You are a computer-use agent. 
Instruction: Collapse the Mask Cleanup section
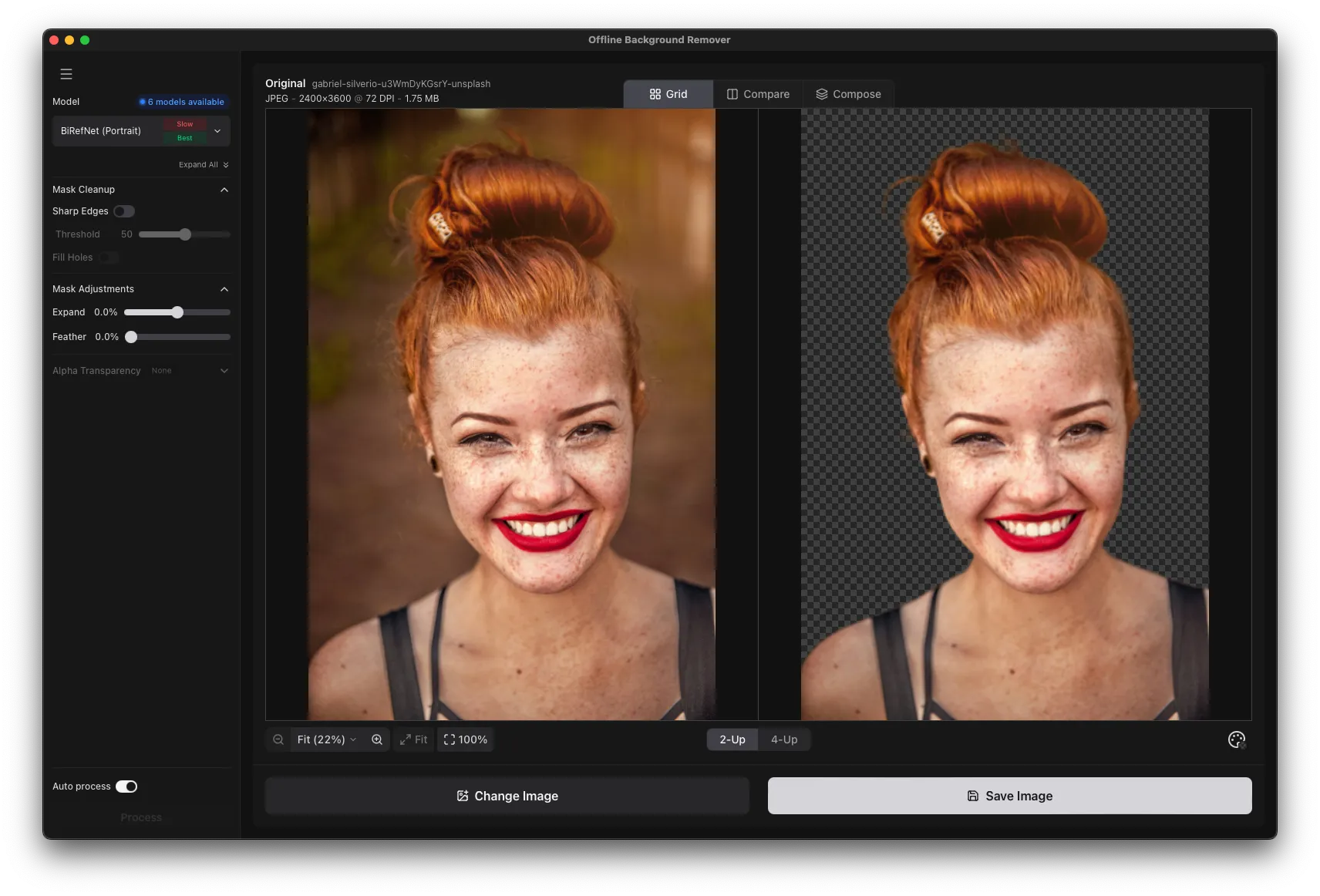(224, 190)
